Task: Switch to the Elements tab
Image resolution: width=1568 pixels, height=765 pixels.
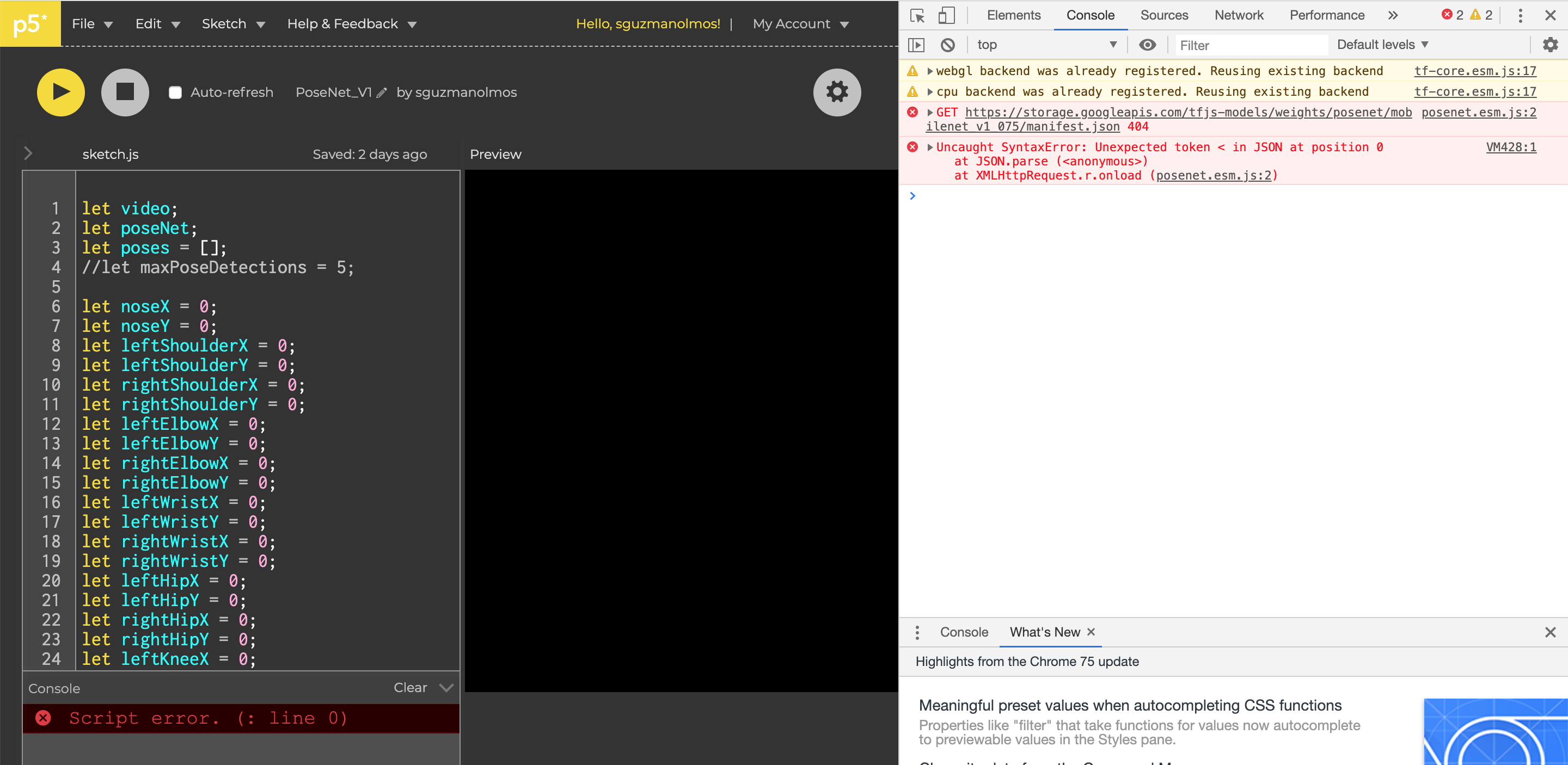Action: (1013, 15)
